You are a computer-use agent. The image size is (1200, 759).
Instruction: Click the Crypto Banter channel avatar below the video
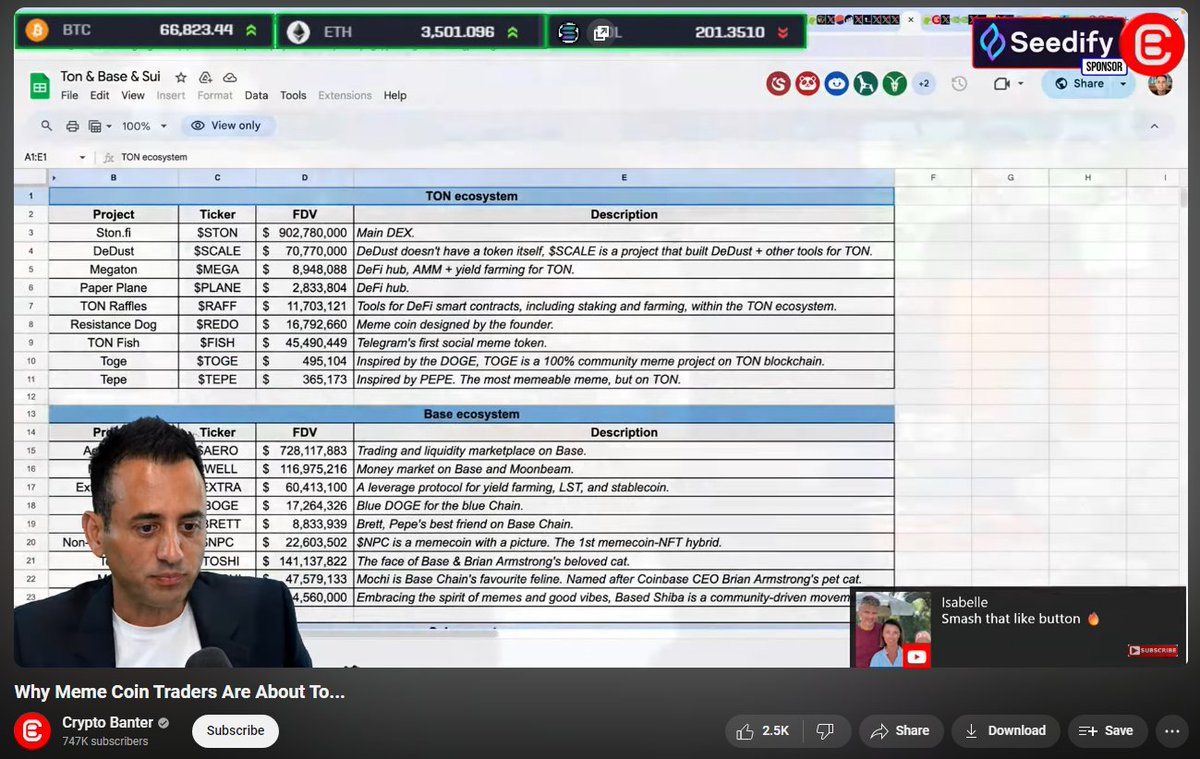point(32,730)
